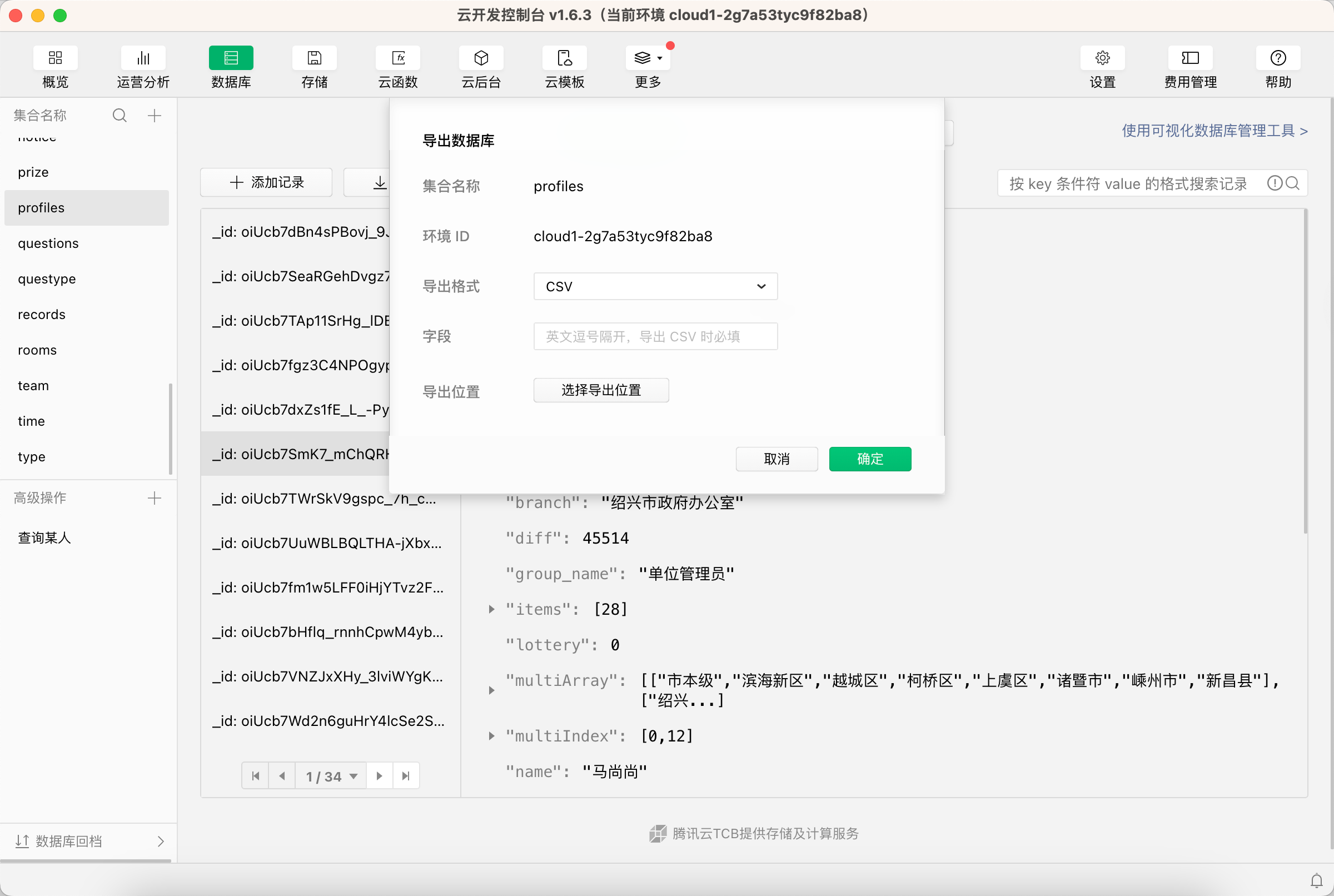This screenshot has height=896, width=1334.
Task: Click the 字段 input field
Action: (x=655, y=337)
